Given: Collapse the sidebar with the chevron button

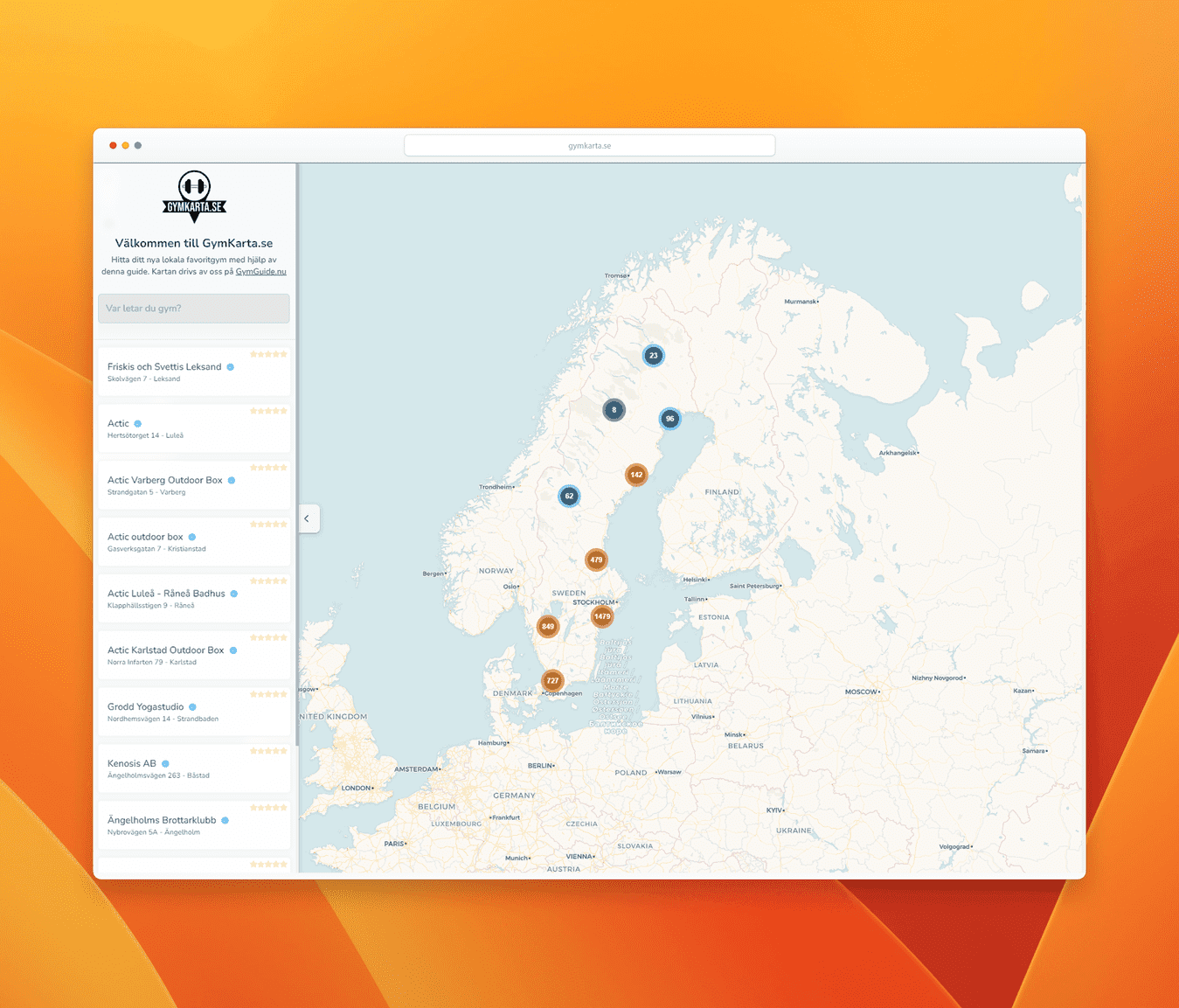Looking at the screenshot, I should [308, 518].
